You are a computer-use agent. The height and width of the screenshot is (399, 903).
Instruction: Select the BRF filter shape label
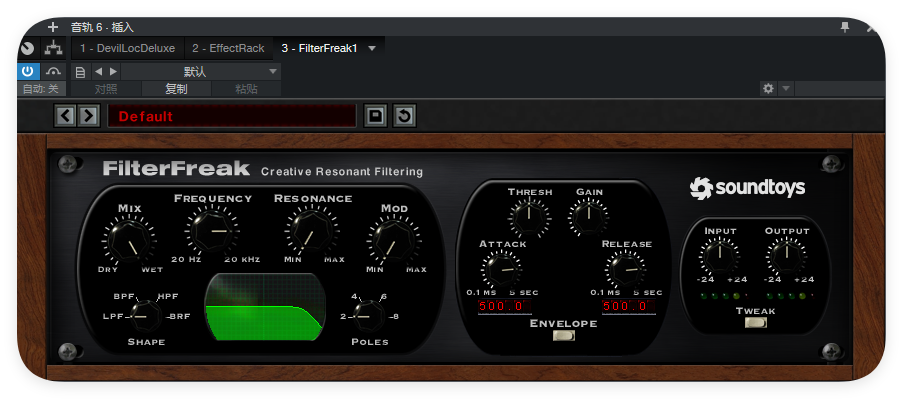pyautogui.click(x=179, y=316)
